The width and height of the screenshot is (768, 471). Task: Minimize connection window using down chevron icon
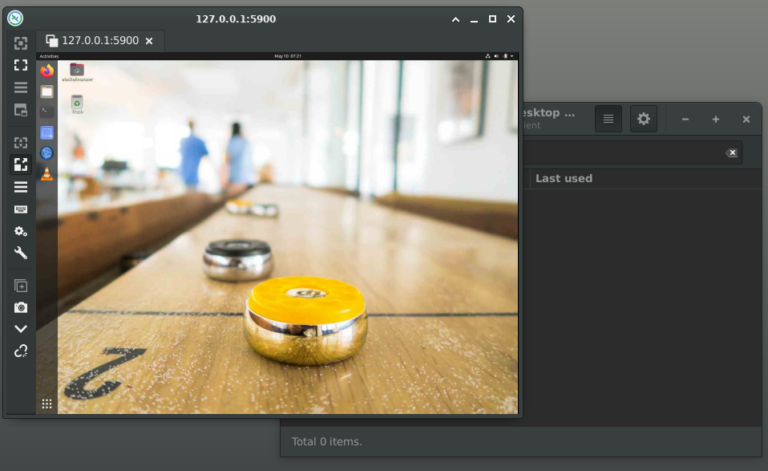click(x=20, y=329)
